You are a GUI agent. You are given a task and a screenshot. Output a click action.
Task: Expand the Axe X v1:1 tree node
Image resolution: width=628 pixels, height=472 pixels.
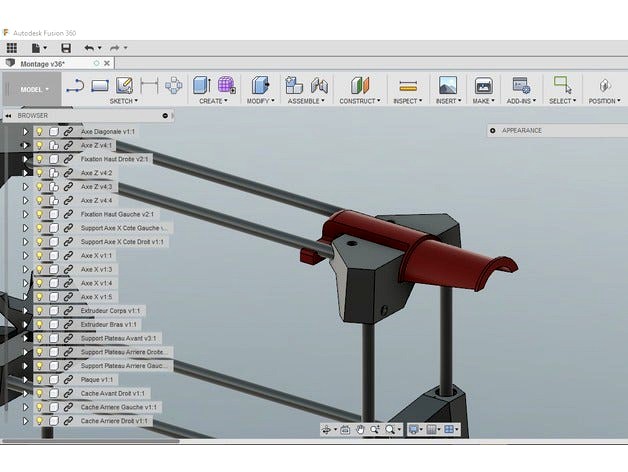(x=26, y=256)
